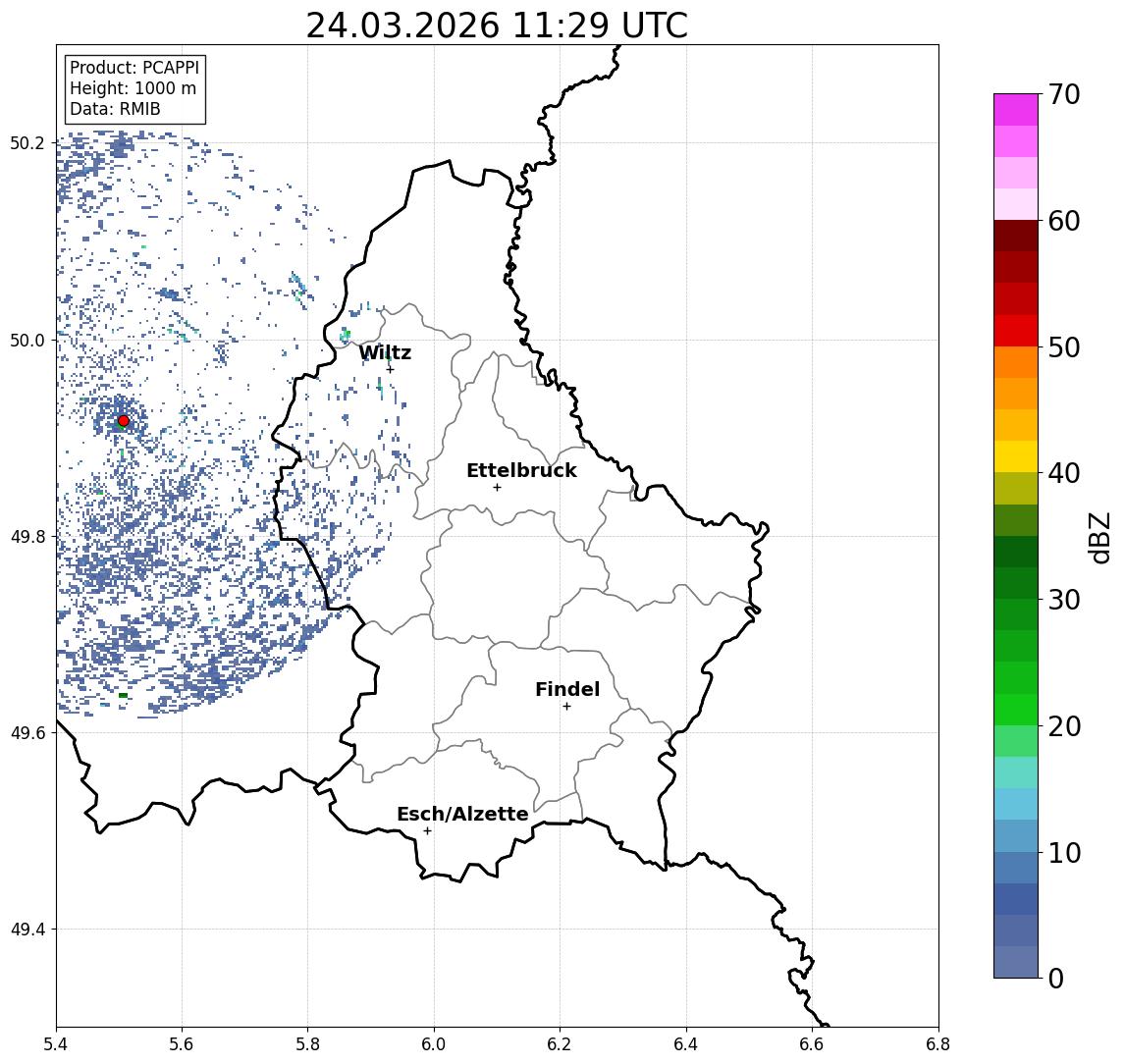Image resolution: width=1124 pixels, height=1064 pixels.
Task: Click the 30 tick label on colorbar
Action: coord(1064,600)
